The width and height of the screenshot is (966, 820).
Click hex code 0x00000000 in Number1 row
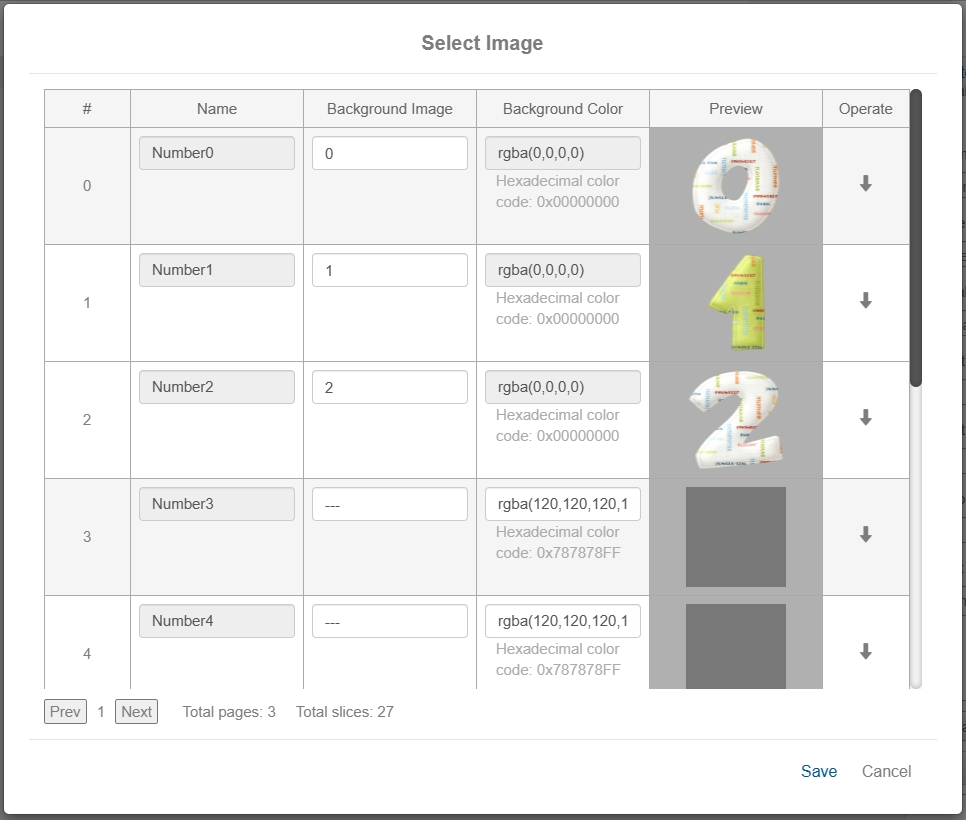578,319
